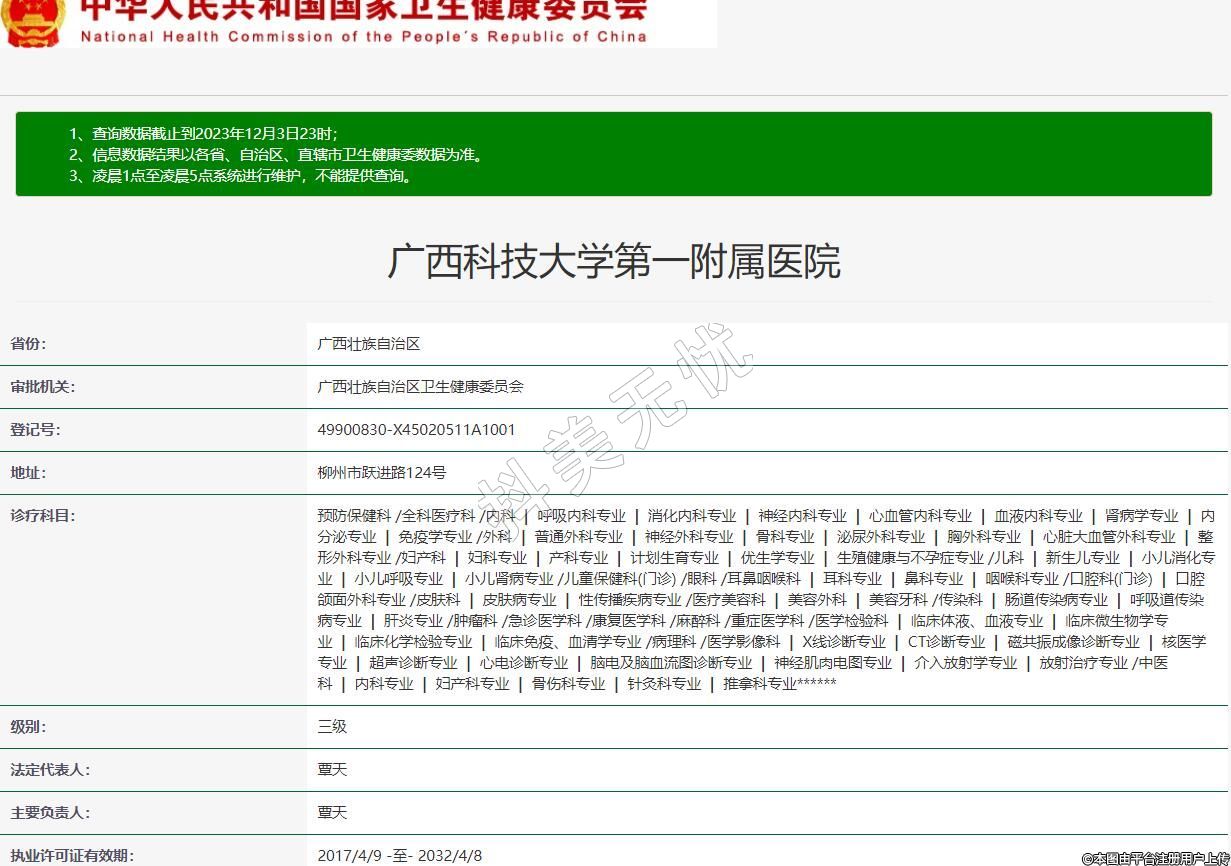Image resolution: width=1231 pixels, height=866 pixels.
Task: Select the 登记号 field label
Action: 35,430
